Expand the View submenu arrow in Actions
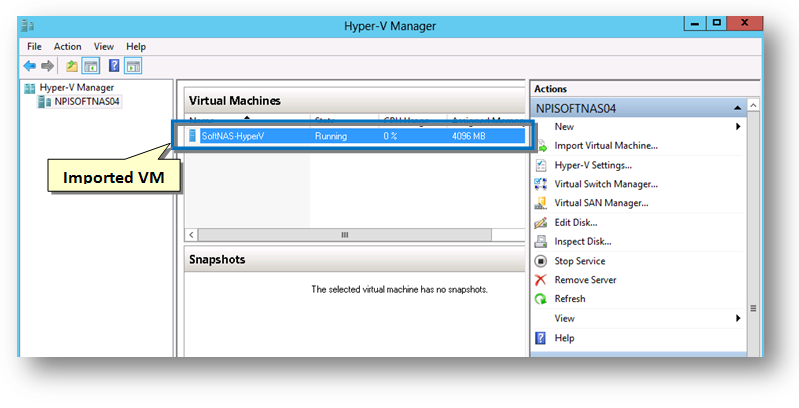 [x=738, y=318]
